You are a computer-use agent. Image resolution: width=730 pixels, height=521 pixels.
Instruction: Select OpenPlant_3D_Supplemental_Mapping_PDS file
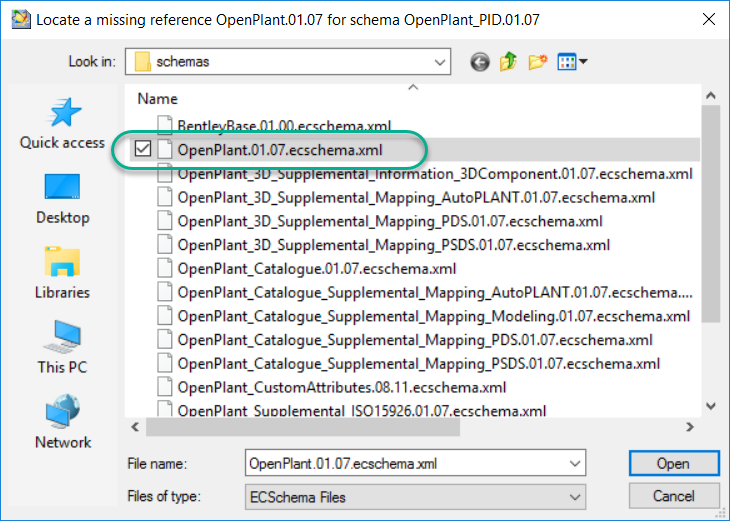click(390, 221)
